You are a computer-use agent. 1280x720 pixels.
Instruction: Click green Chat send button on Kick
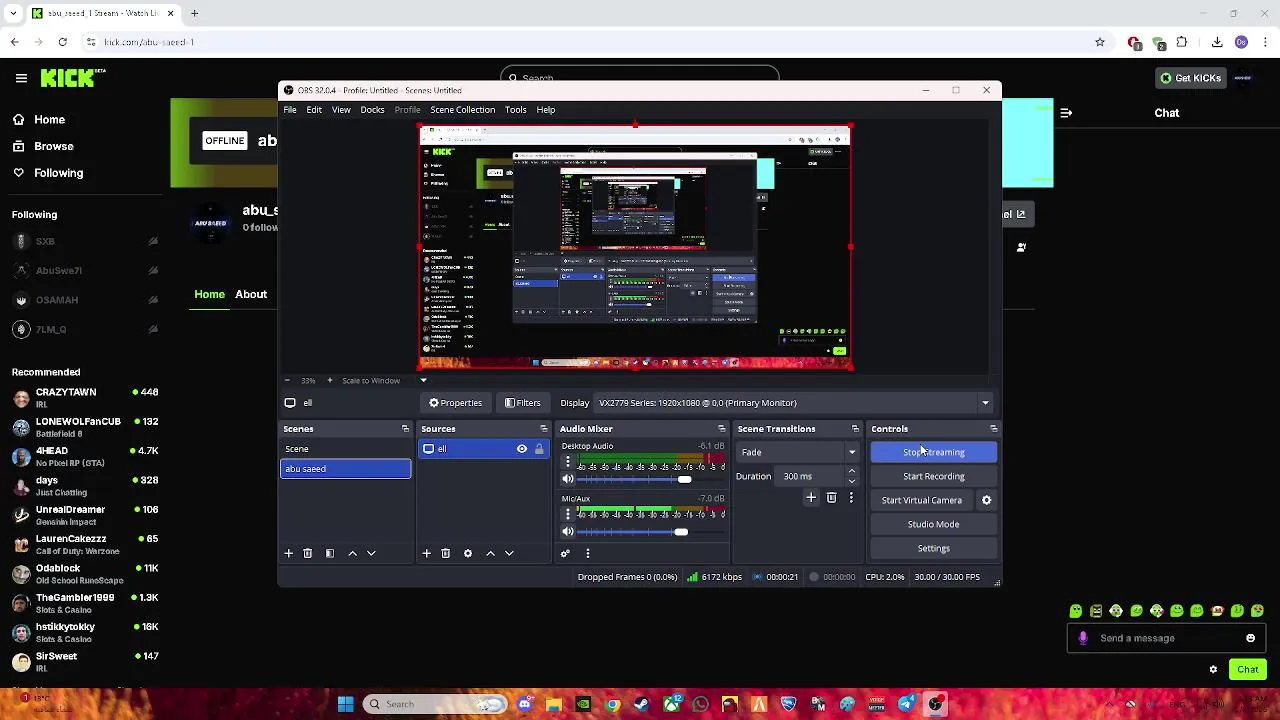(1248, 670)
